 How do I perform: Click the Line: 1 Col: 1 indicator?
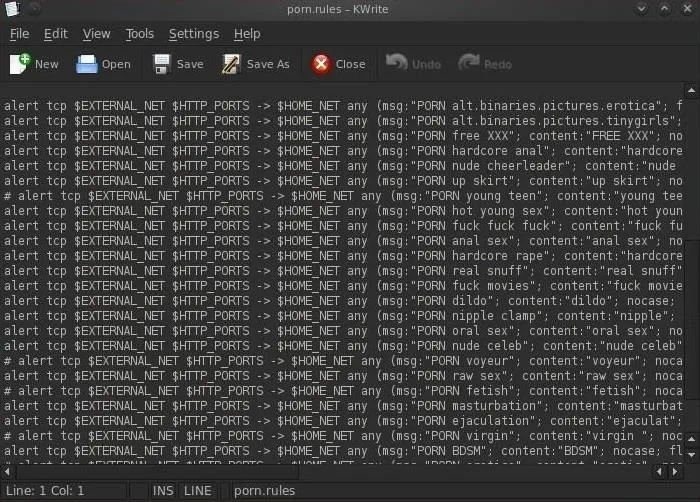tap(45, 491)
